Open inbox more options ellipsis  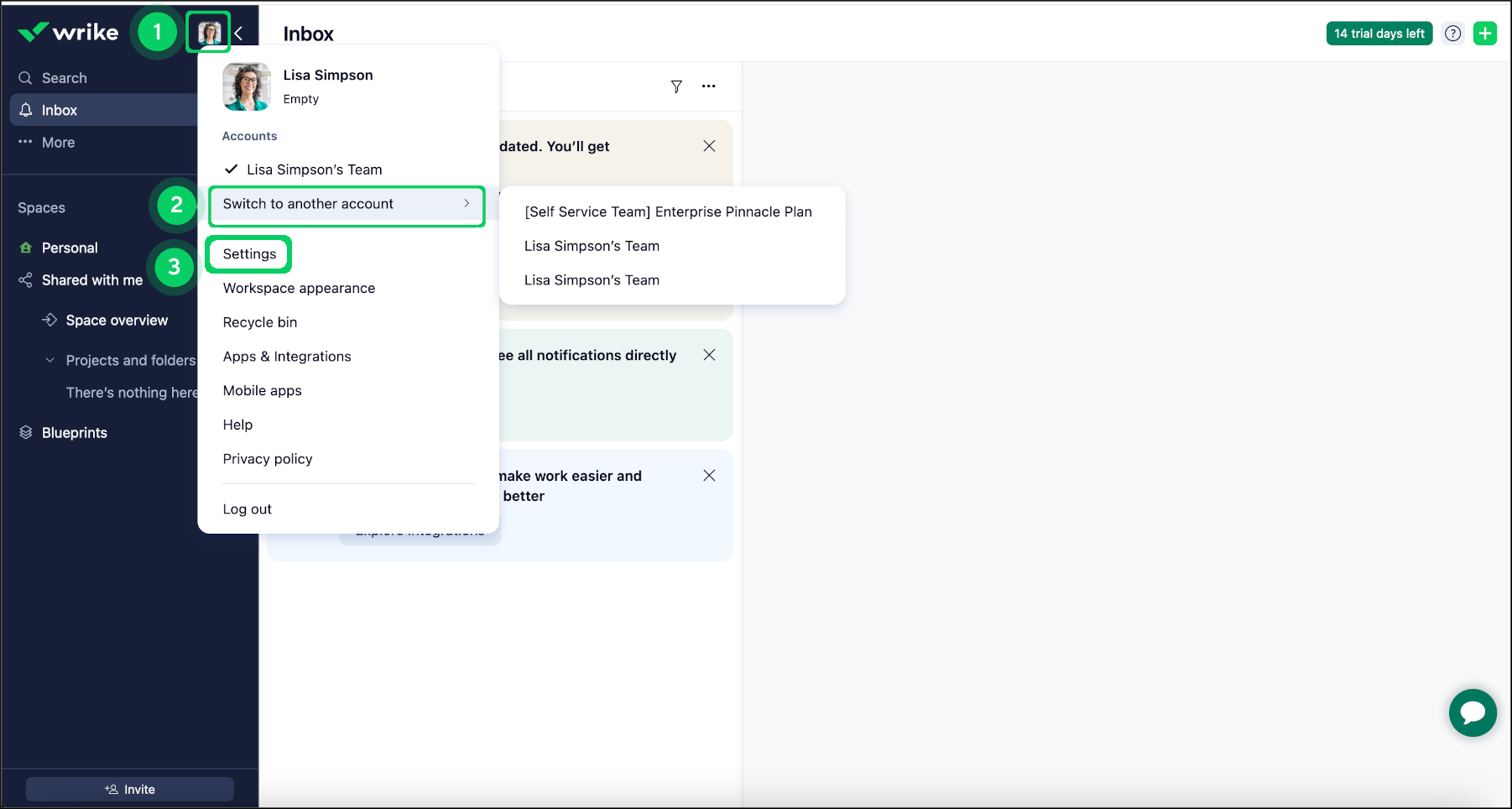coord(709,86)
